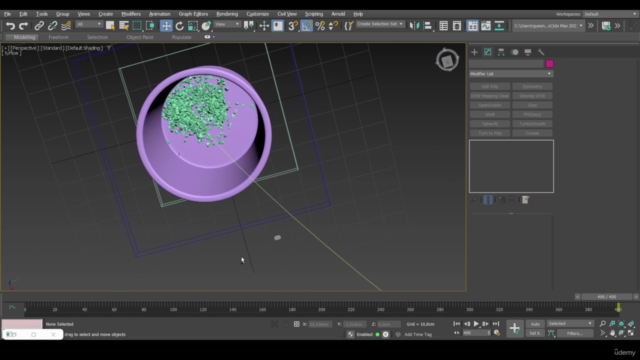This screenshot has width=640, height=360.
Task: Toggle the Layer Explorer
Action: pos(457,26)
